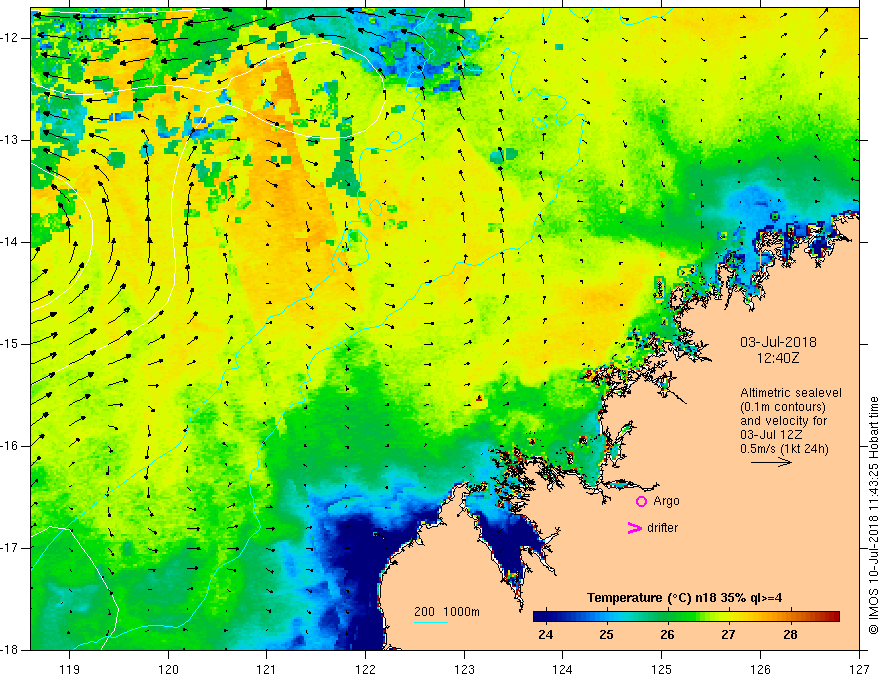Click the colour bar tick label 25
Viewport: 880px width, 680px height.
click(x=606, y=635)
